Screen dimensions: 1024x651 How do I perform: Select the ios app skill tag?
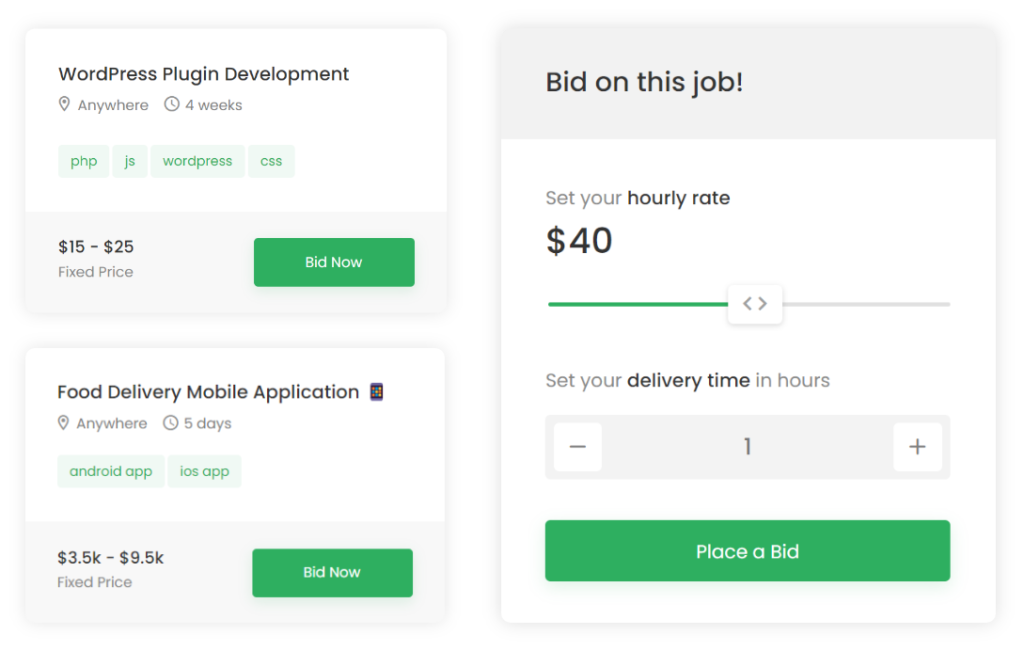coord(204,471)
